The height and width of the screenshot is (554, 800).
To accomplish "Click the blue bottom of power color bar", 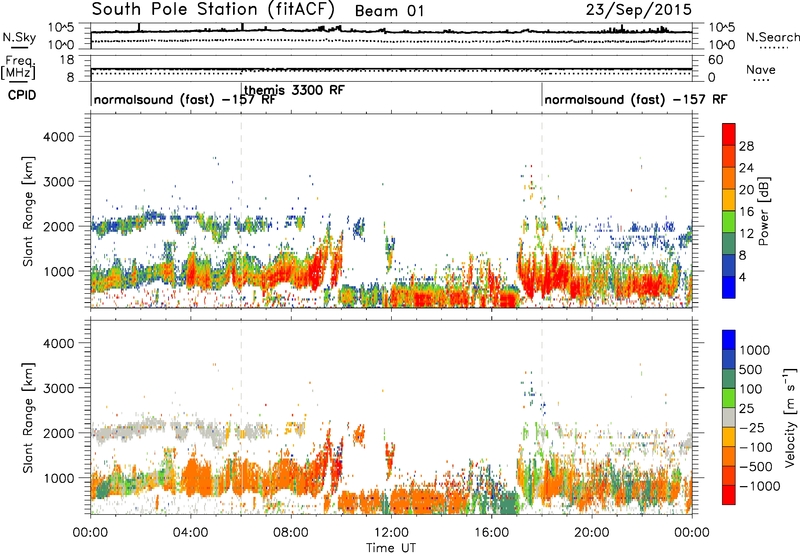I will [x=729, y=288].
